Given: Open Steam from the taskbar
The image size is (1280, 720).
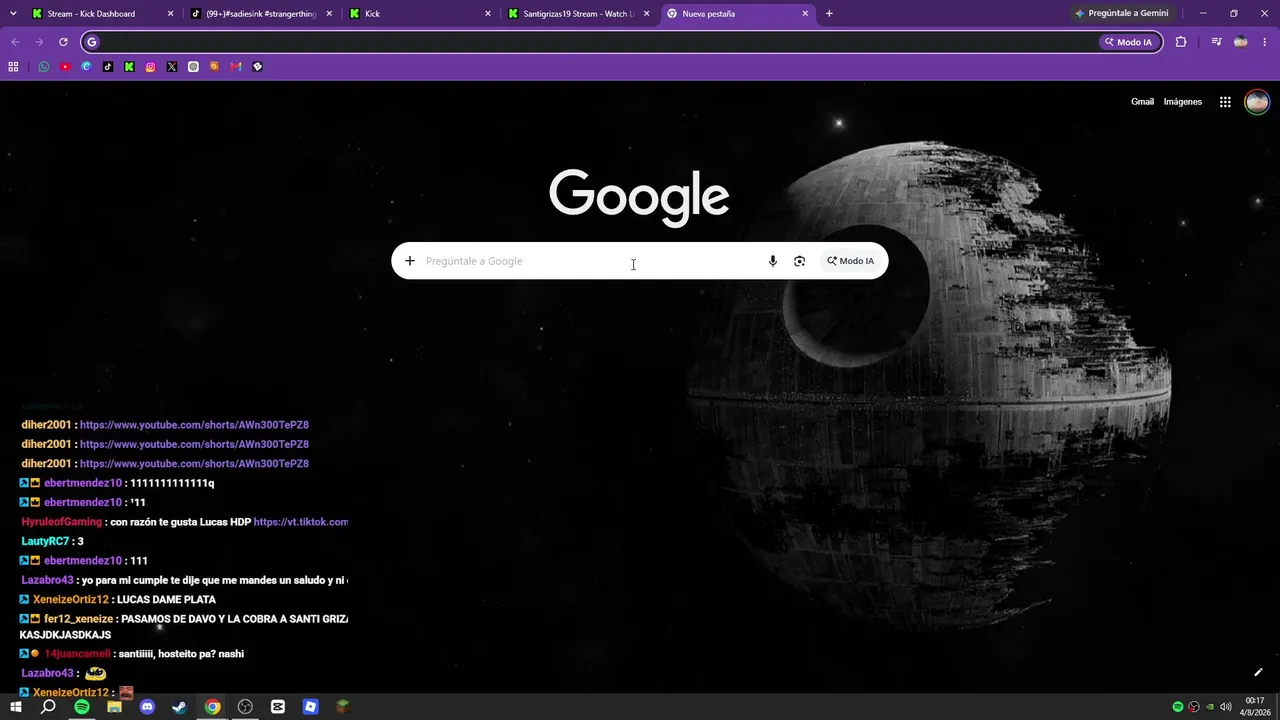Looking at the screenshot, I should click(x=179, y=707).
